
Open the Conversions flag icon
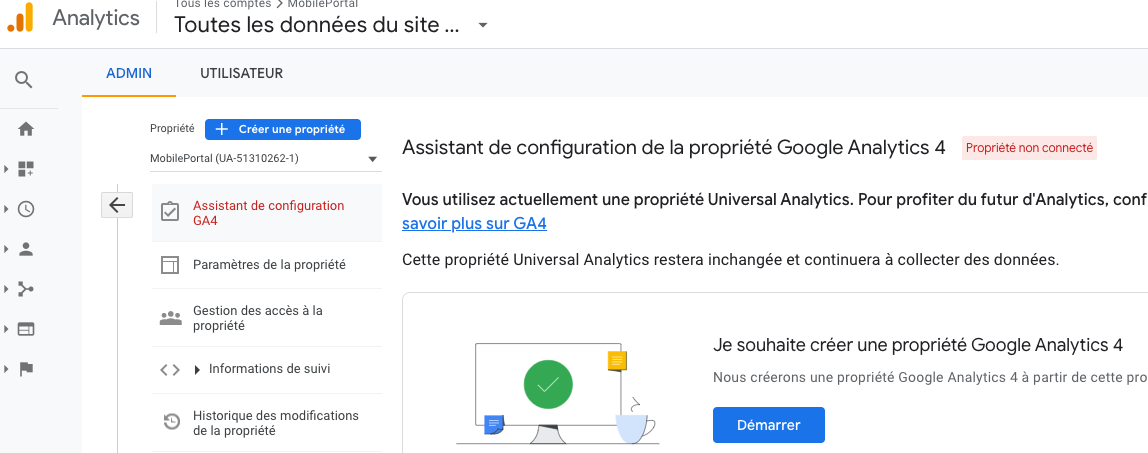26,368
